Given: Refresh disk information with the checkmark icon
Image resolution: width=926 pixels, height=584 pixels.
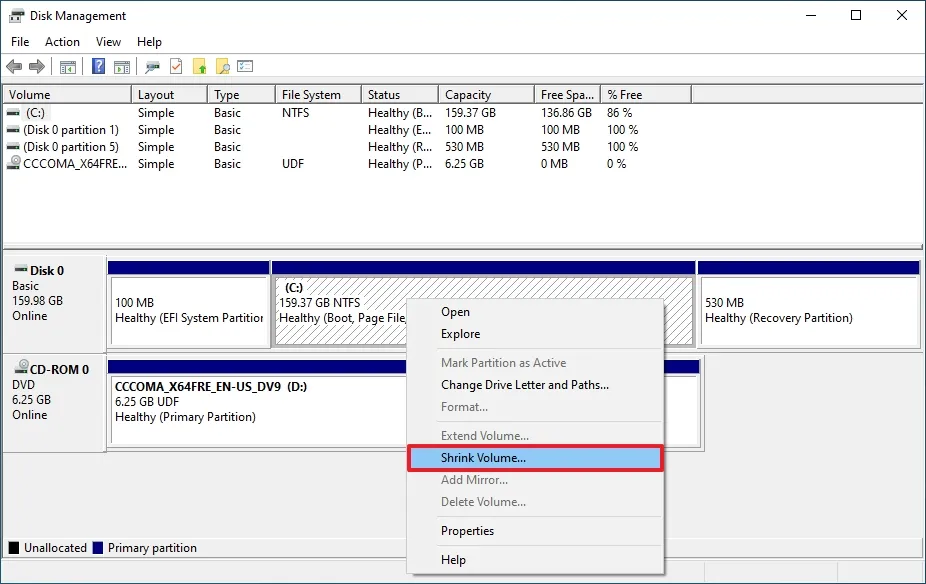Looking at the screenshot, I should (174, 66).
